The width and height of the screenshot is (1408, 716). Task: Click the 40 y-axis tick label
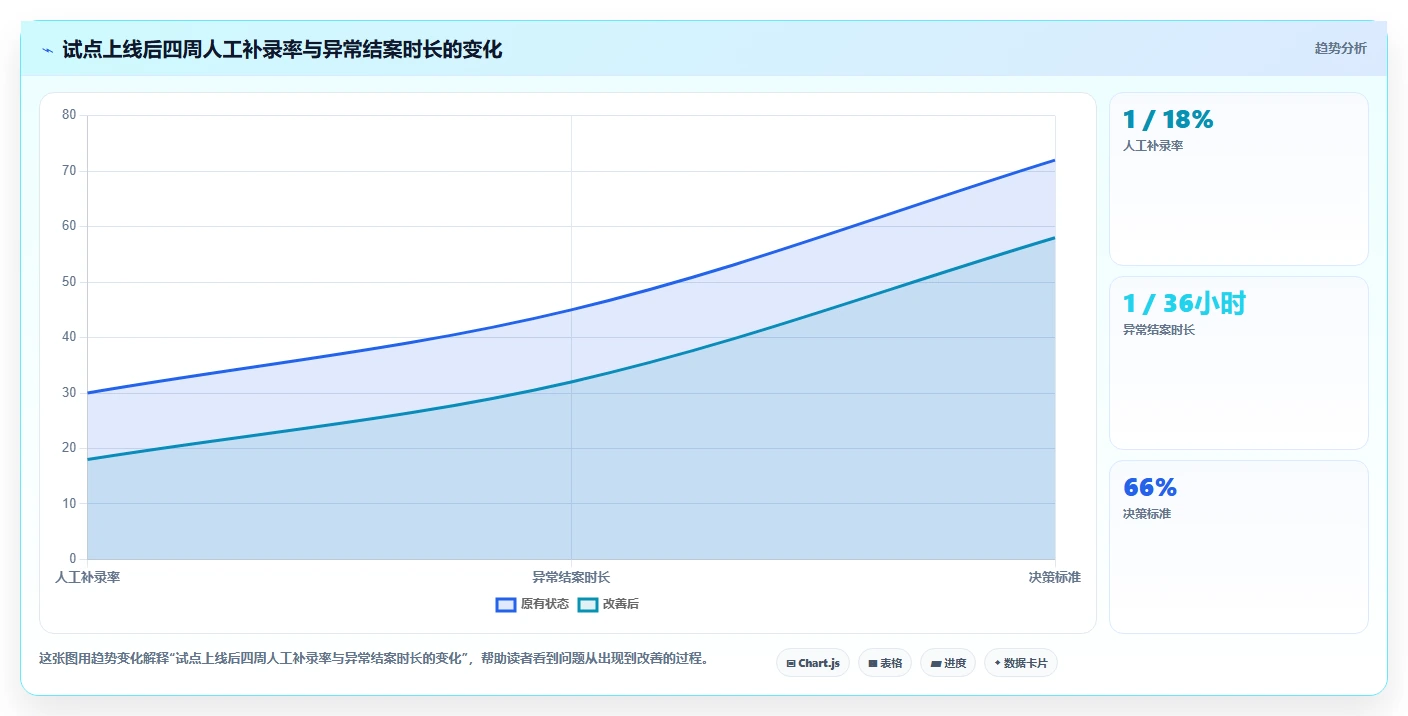coord(69,337)
